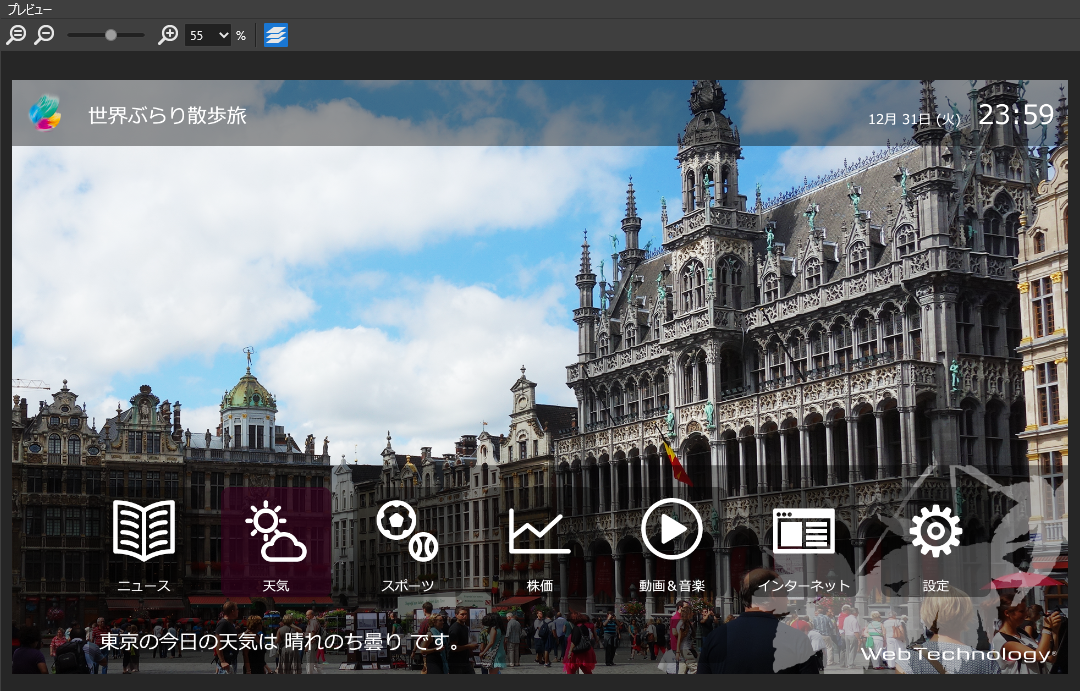The image size is (1080, 691).
Task: Click the zoom slider handle
Action: 111,35
